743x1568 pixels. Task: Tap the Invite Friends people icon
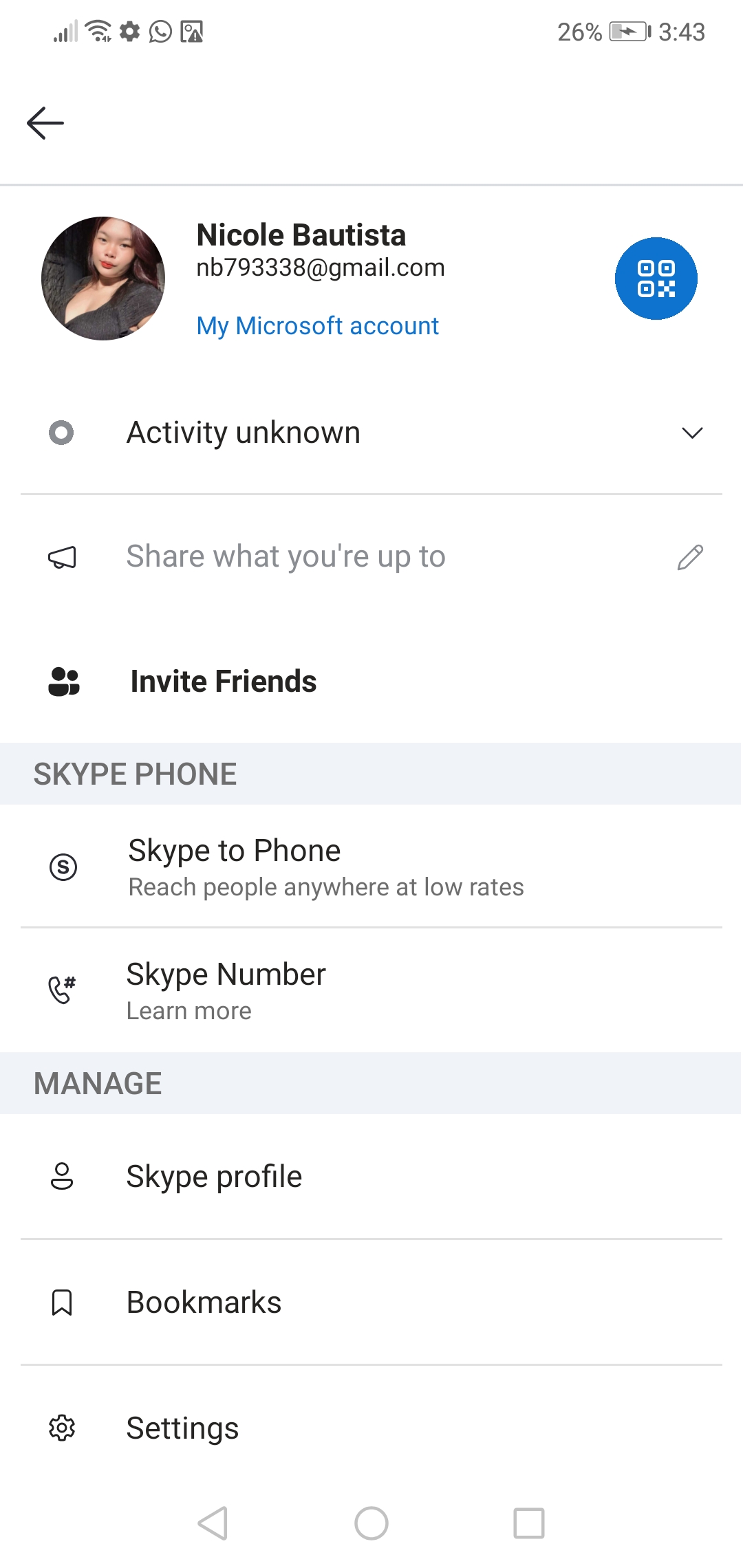64,682
